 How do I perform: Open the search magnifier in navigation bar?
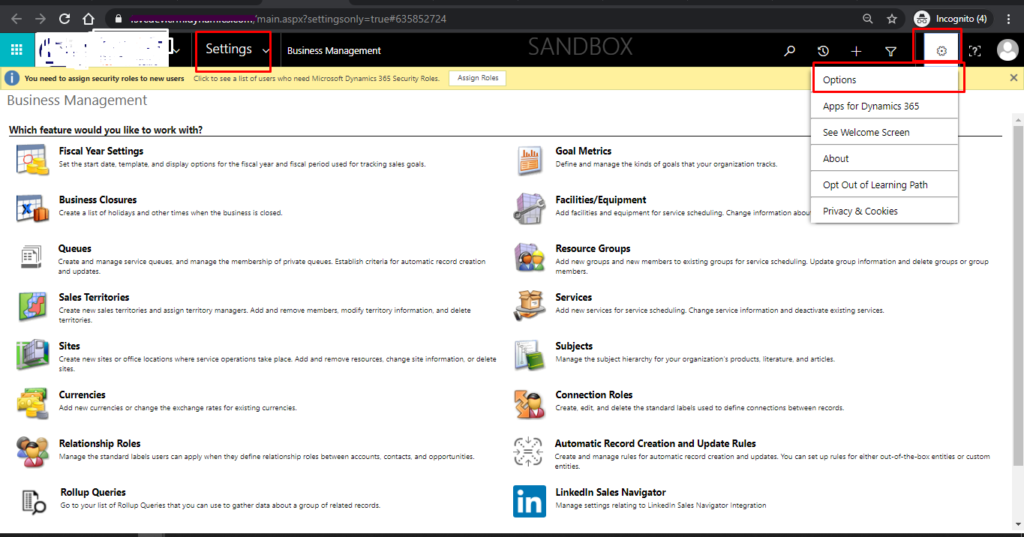(790, 50)
